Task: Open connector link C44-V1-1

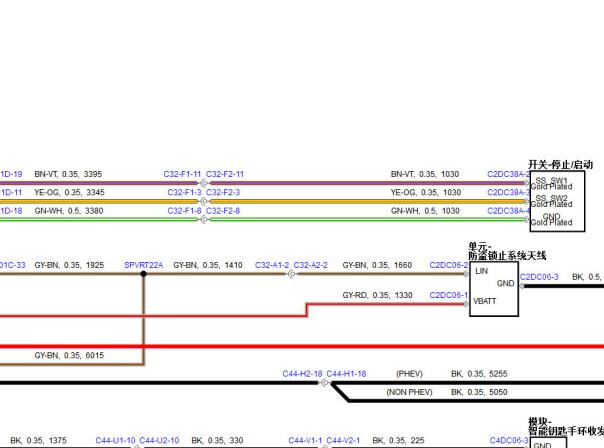Action: 305,440
